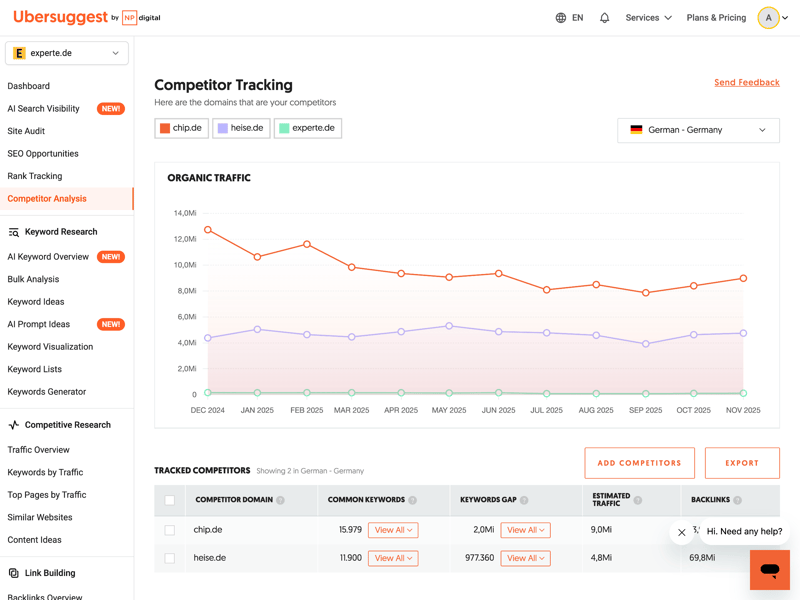Viewport: 800px width, 600px height.
Task: Open the chat widget button
Action: [769, 570]
